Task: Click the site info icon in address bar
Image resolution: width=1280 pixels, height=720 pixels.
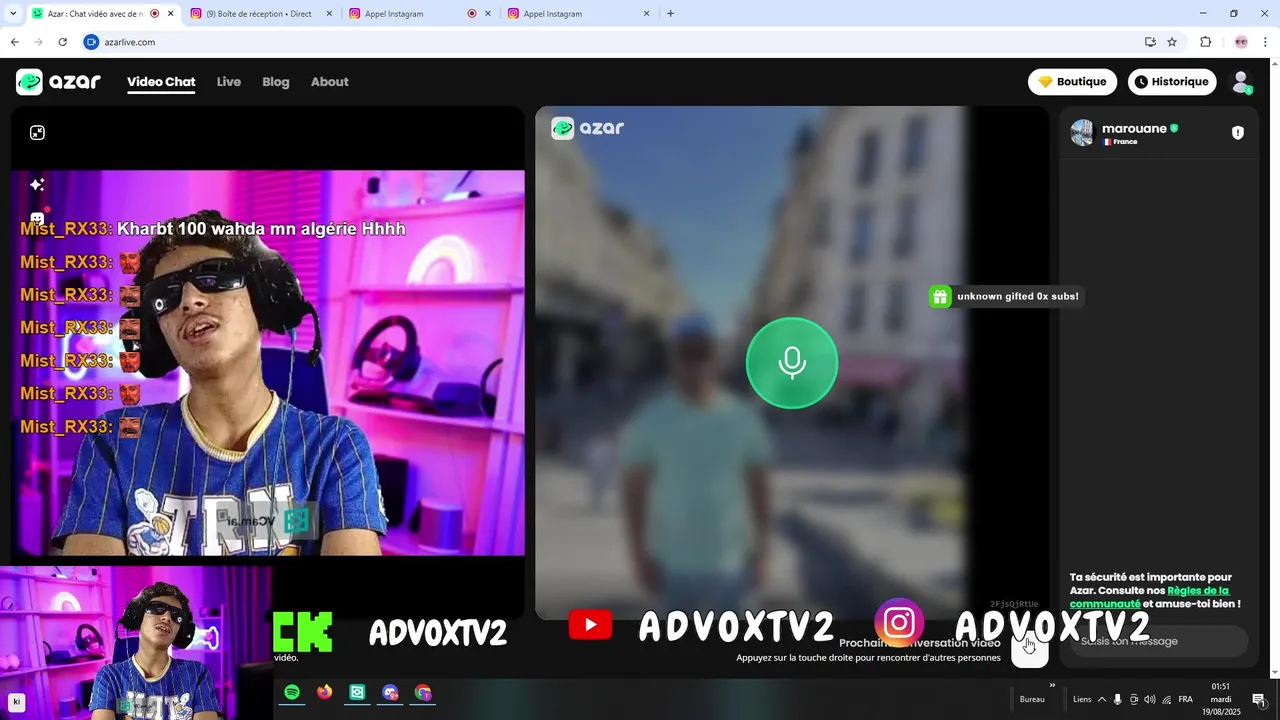Action: tap(91, 42)
